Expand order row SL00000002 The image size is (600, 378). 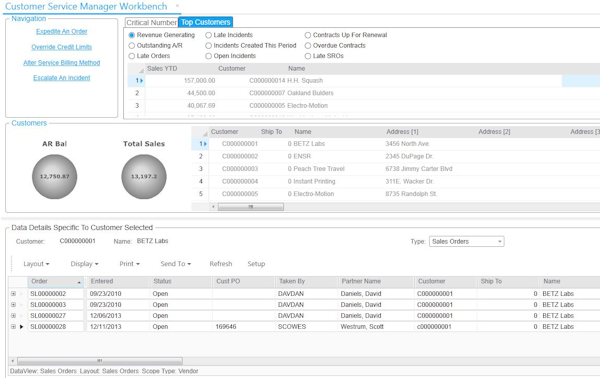click(x=13, y=294)
